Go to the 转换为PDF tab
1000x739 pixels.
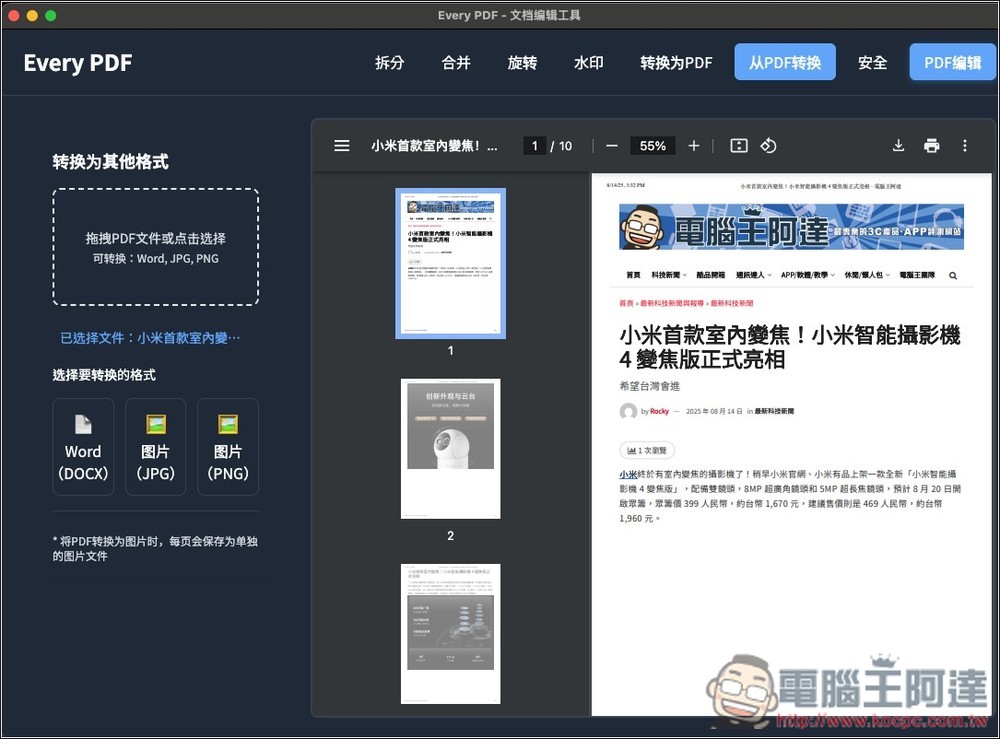tap(676, 62)
